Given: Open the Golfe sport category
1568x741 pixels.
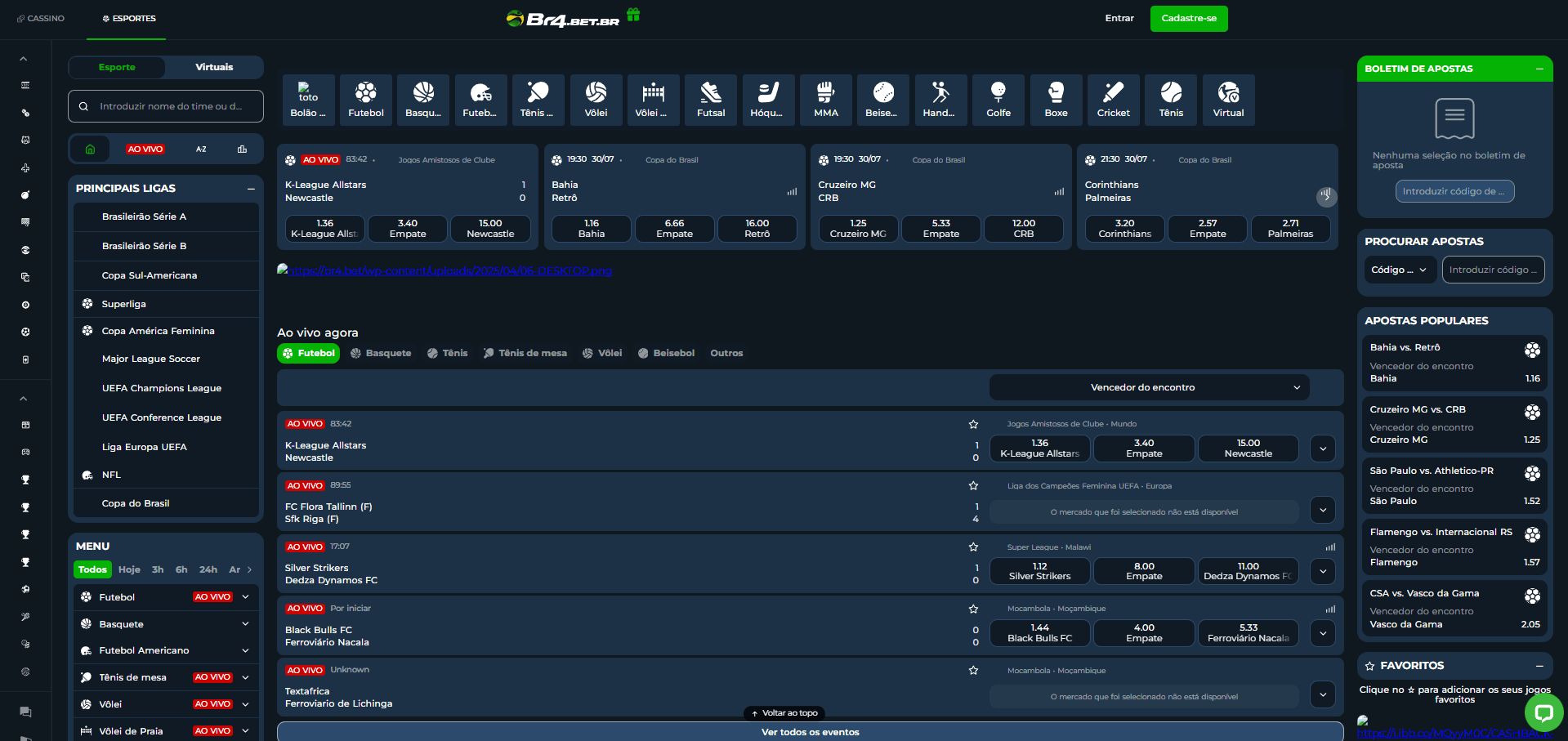Looking at the screenshot, I should 998,100.
